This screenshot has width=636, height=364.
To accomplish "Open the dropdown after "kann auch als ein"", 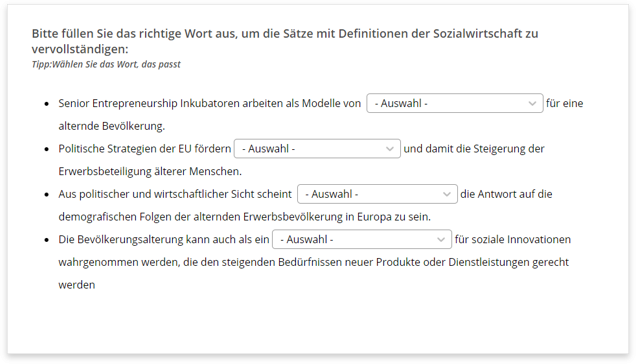I will pyautogui.click(x=362, y=239).
